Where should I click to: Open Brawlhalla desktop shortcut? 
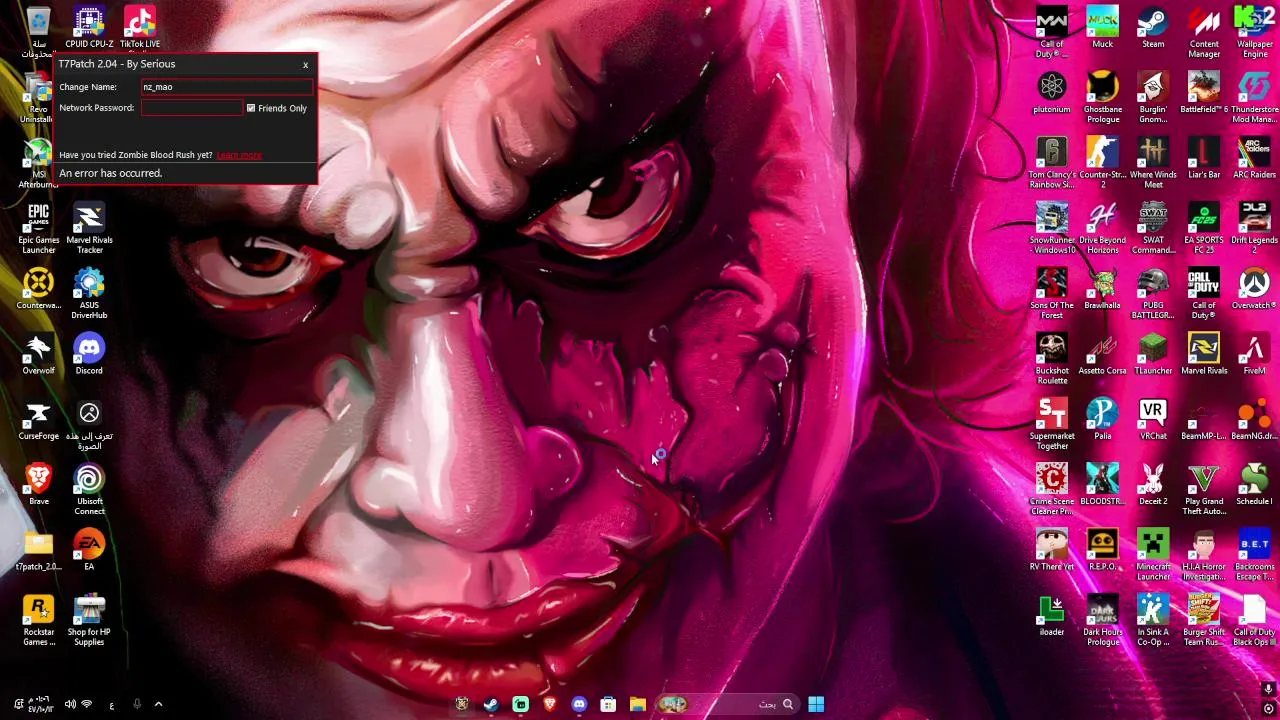click(x=1102, y=289)
